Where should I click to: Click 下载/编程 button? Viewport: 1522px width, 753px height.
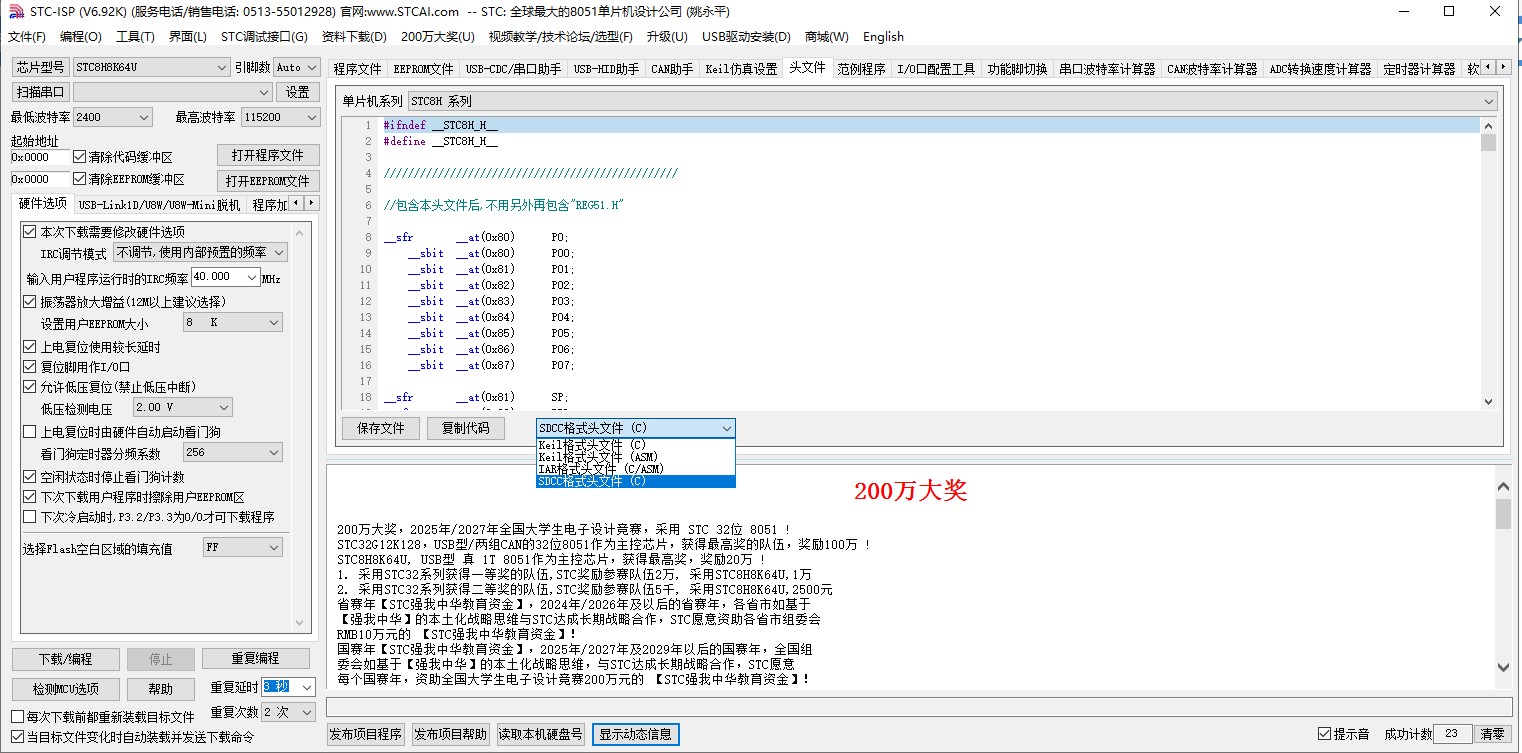click(65, 659)
